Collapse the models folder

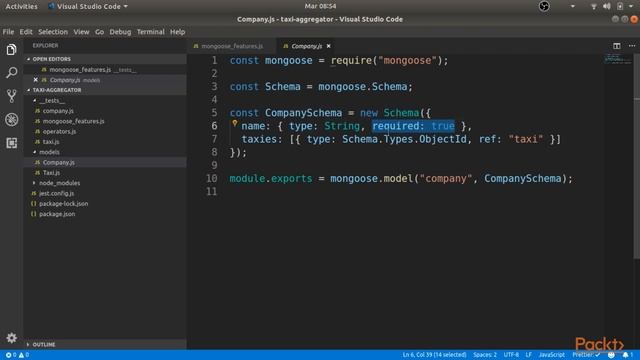click(35, 152)
